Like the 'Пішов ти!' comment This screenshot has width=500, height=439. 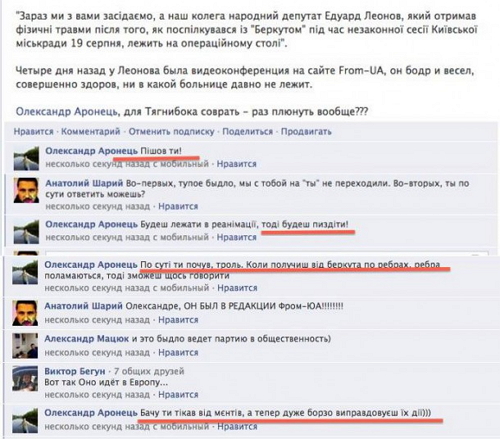[237, 164]
